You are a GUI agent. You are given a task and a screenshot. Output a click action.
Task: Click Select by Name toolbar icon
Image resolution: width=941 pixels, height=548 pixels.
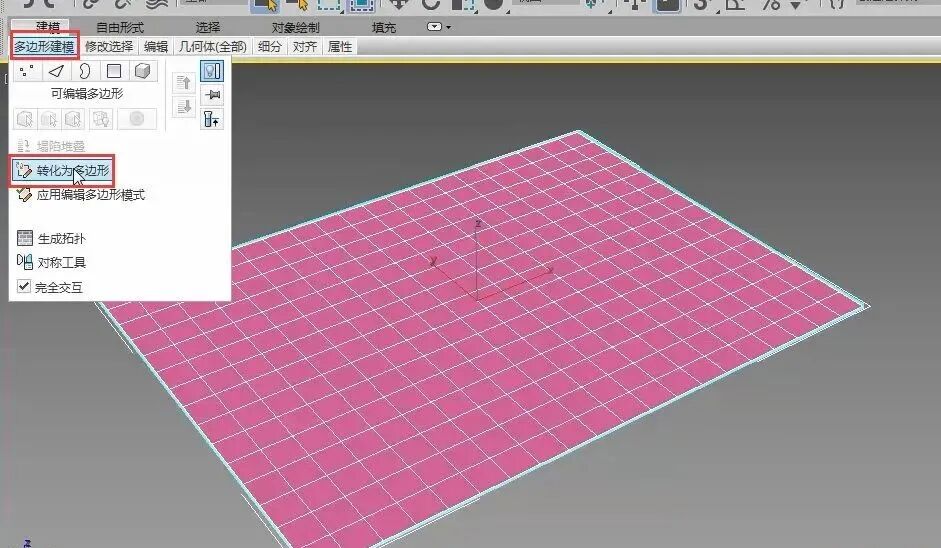[298, 5]
